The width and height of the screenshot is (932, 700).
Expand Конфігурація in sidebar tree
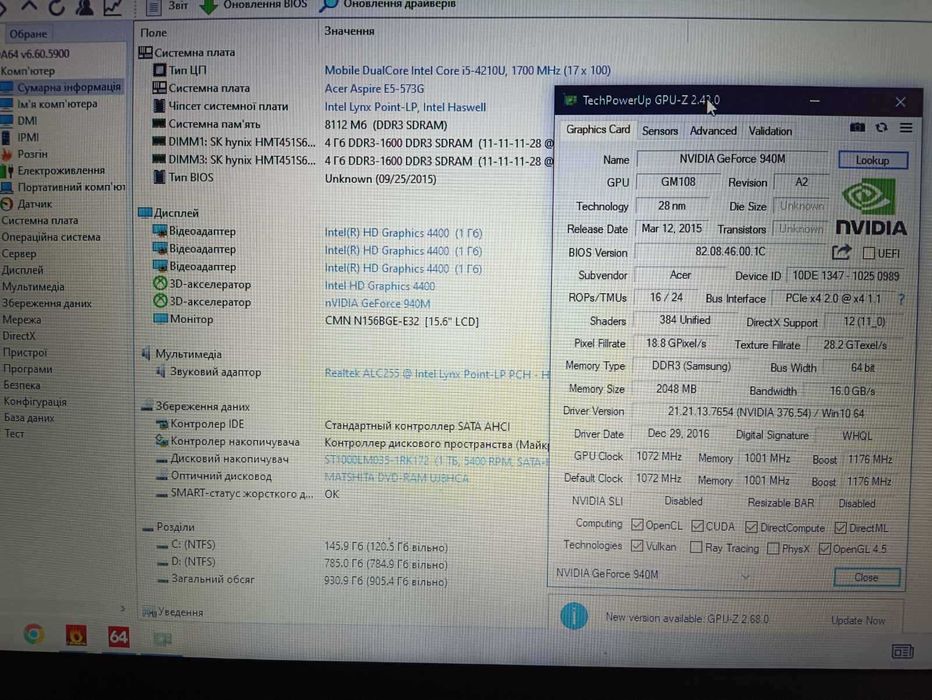click(34, 402)
